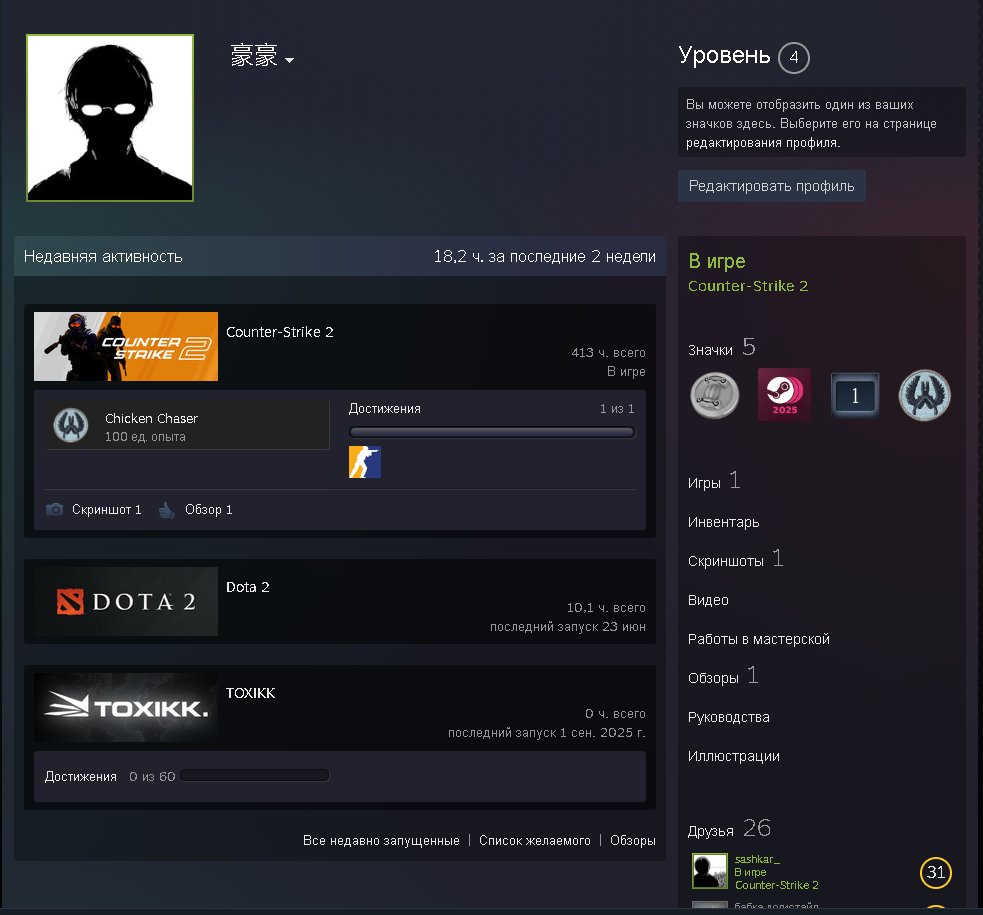The image size is (983, 915).
Task: Open Dota 2 game title
Action: pyautogui.click(x=248, y=587)
